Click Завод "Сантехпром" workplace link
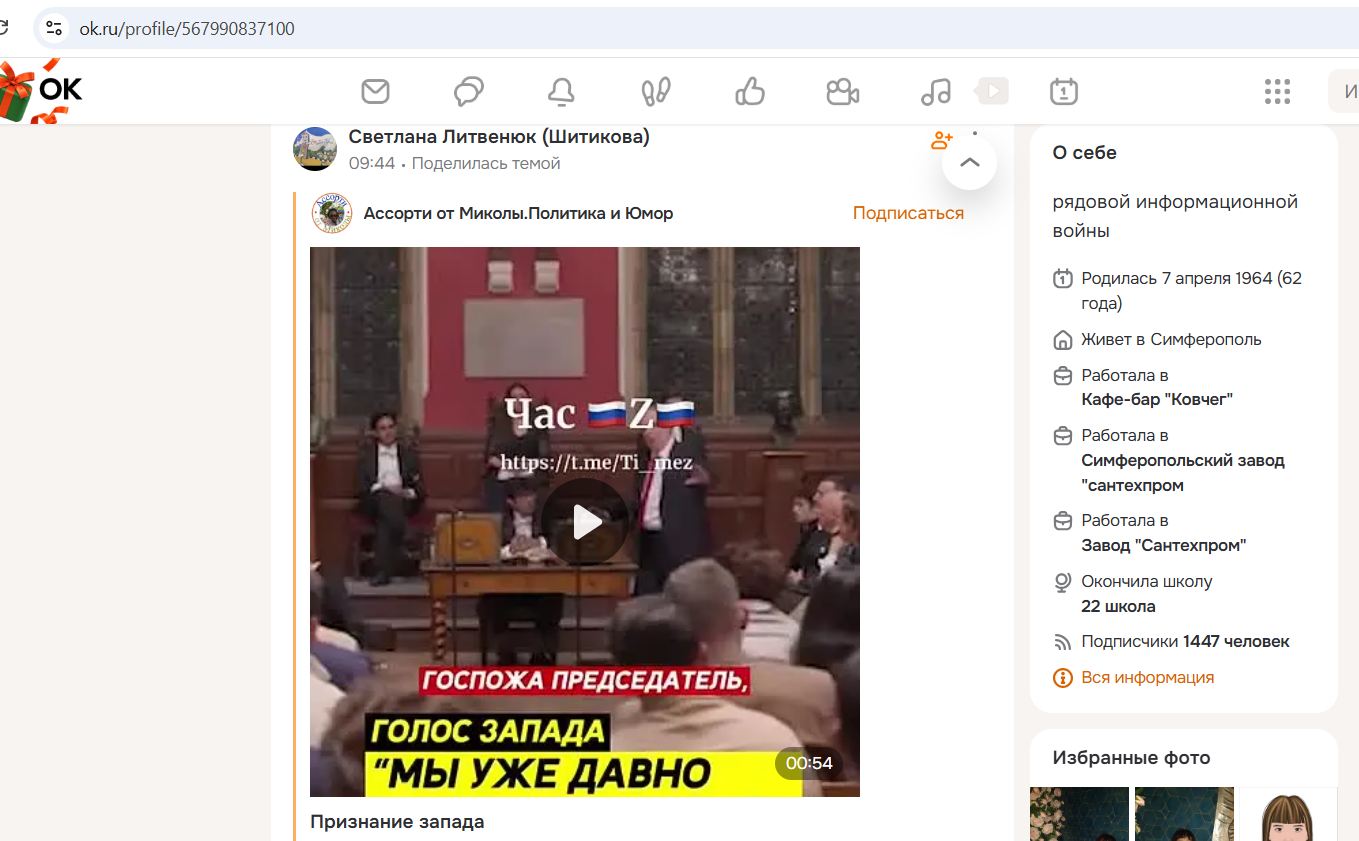This screenshot has height=841, width=1359. click(1163, 545)
